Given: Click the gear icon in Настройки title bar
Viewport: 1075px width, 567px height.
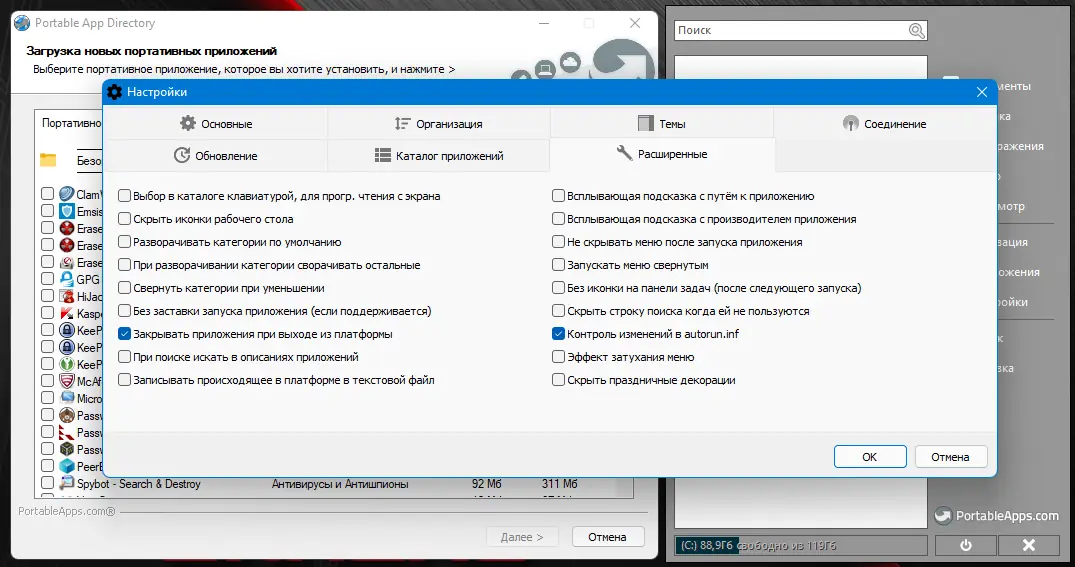Looking at the screenshot, I should (114, 92).
